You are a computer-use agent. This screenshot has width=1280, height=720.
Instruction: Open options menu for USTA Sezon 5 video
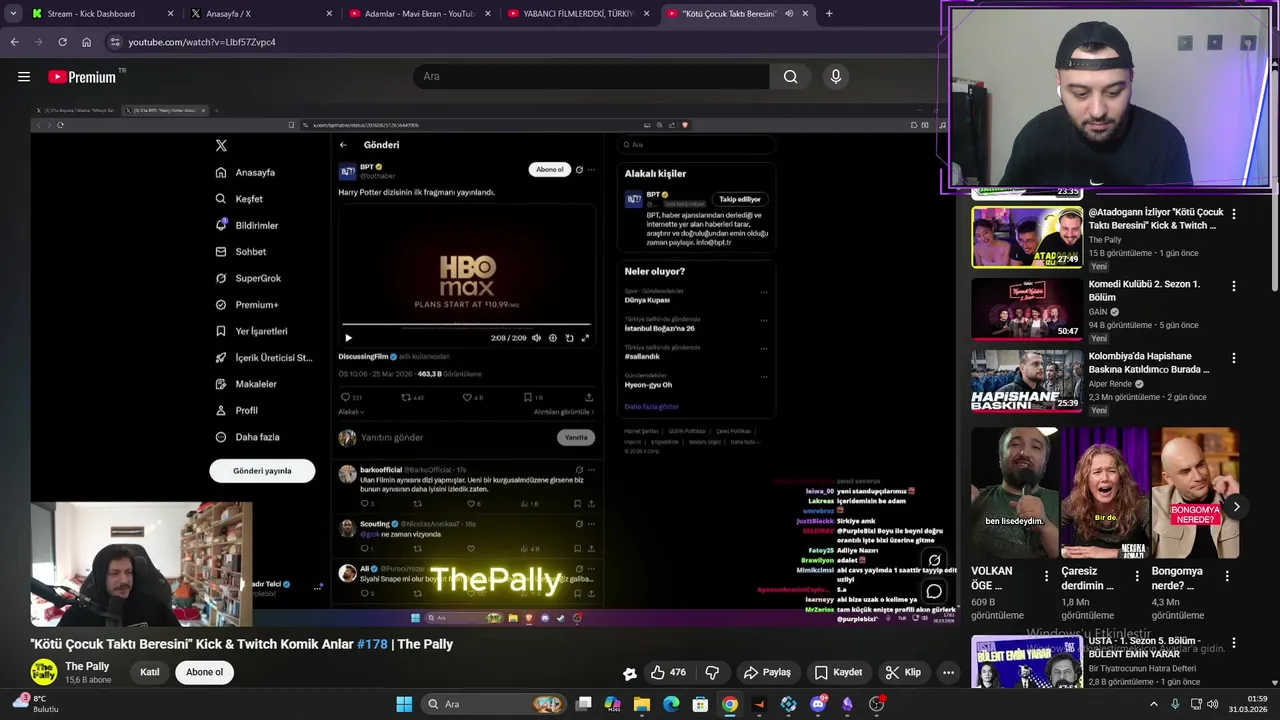tap(1234, 643)
